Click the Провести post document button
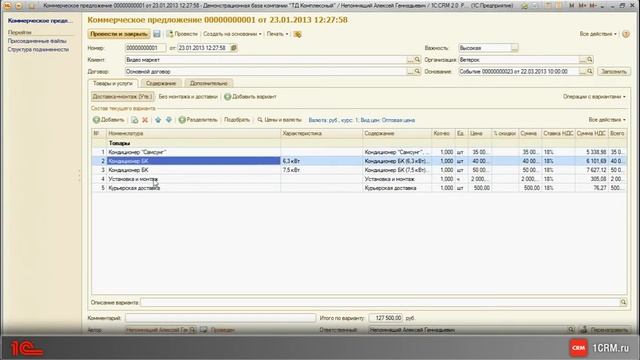This screenshot has width=640, height=360. coord(182,34)
